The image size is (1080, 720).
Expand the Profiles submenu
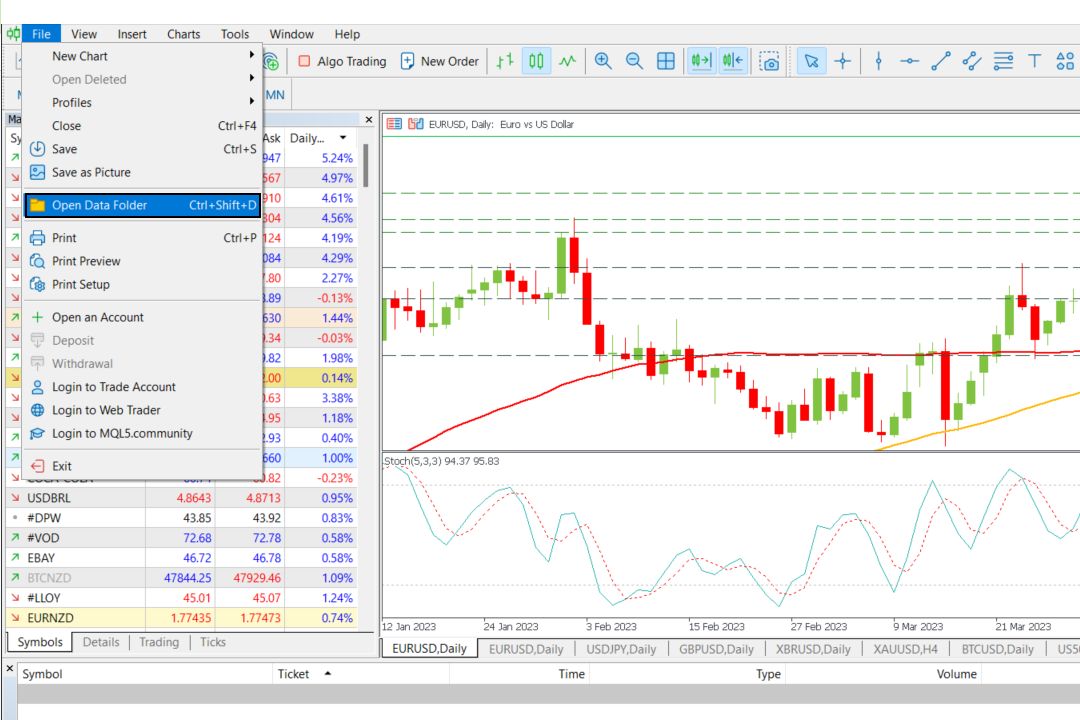pos(143,103)
